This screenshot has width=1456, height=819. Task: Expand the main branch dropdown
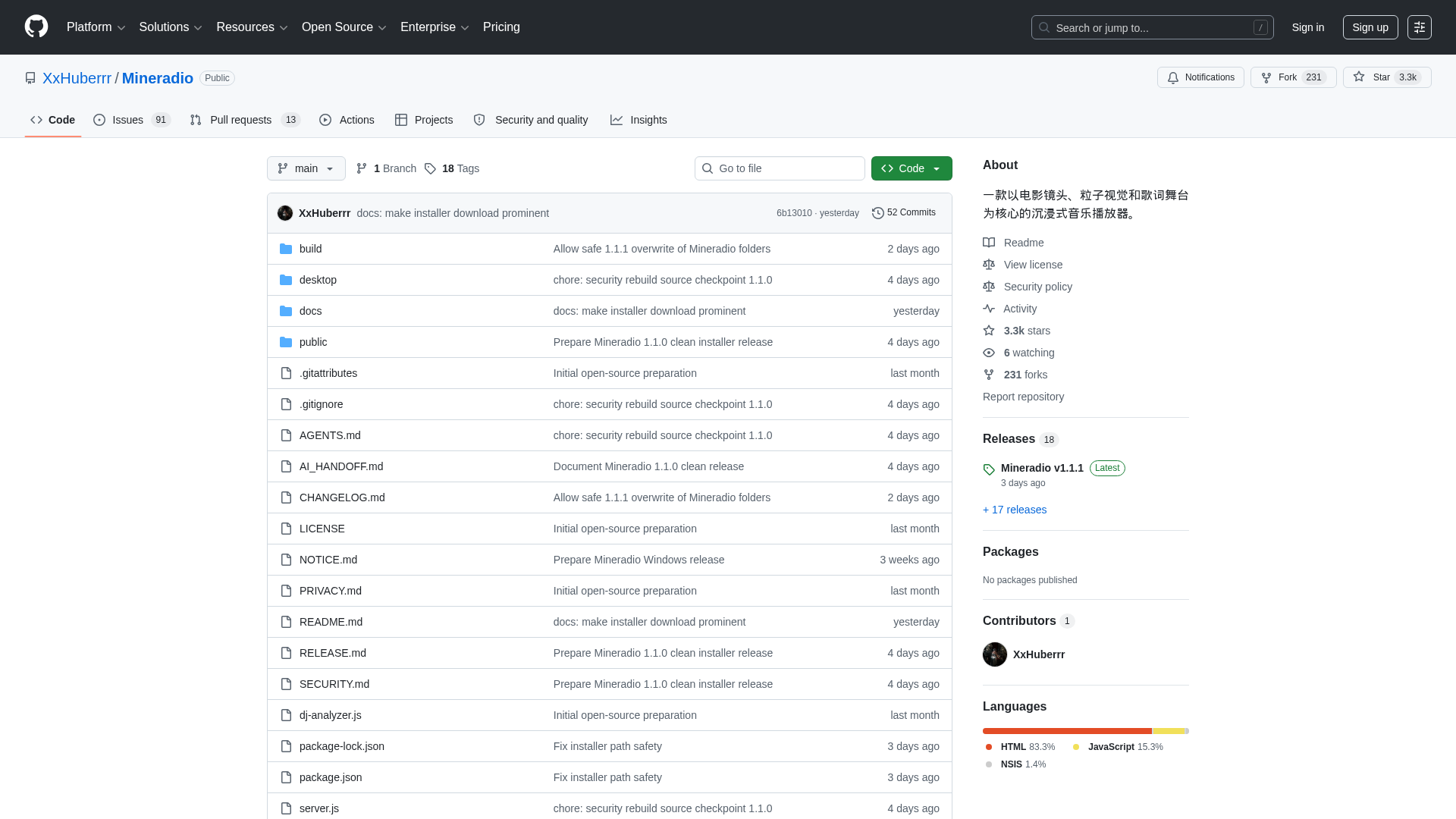click(x=306, y=168)
